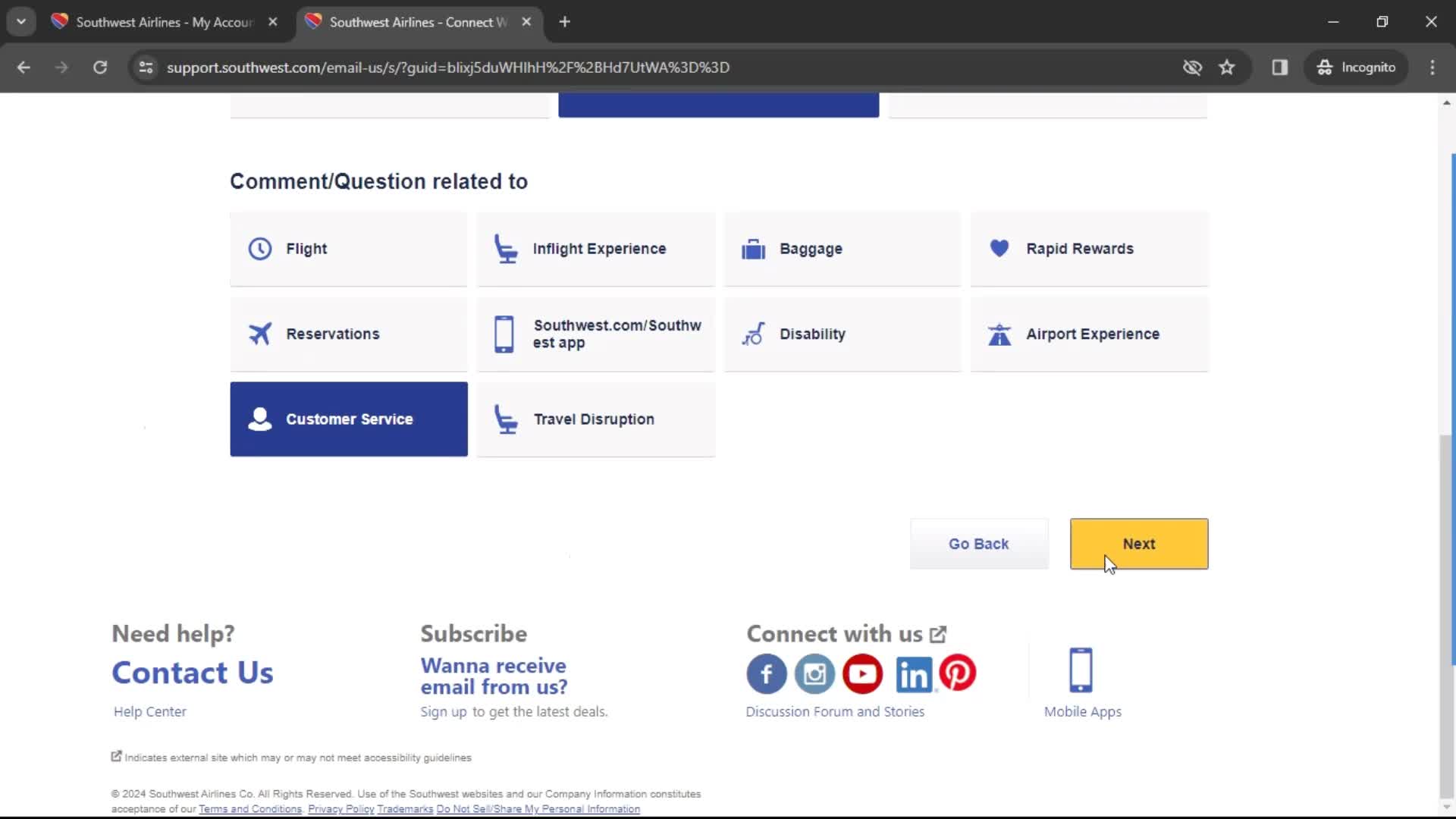
Task: Reload the page with the refresh icon
Action: pyautogui.click(x=100, y=67)
